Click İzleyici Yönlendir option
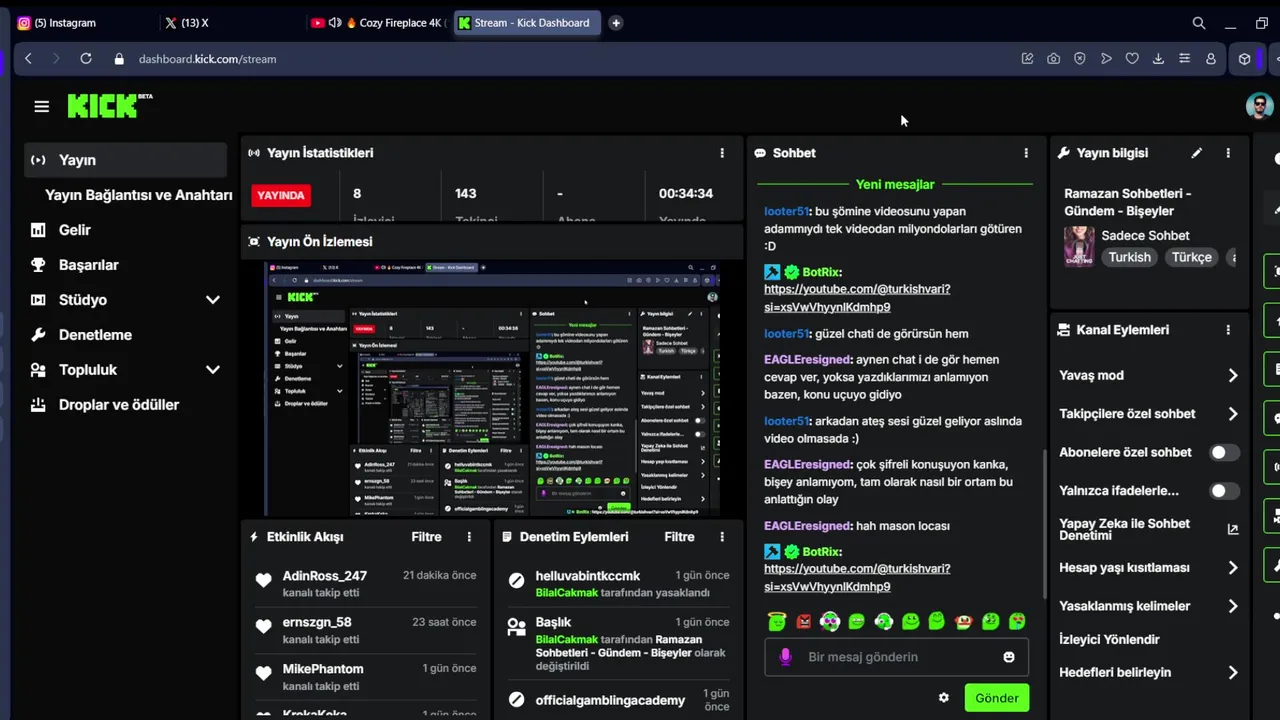1280x720 pixels. 1109,640
